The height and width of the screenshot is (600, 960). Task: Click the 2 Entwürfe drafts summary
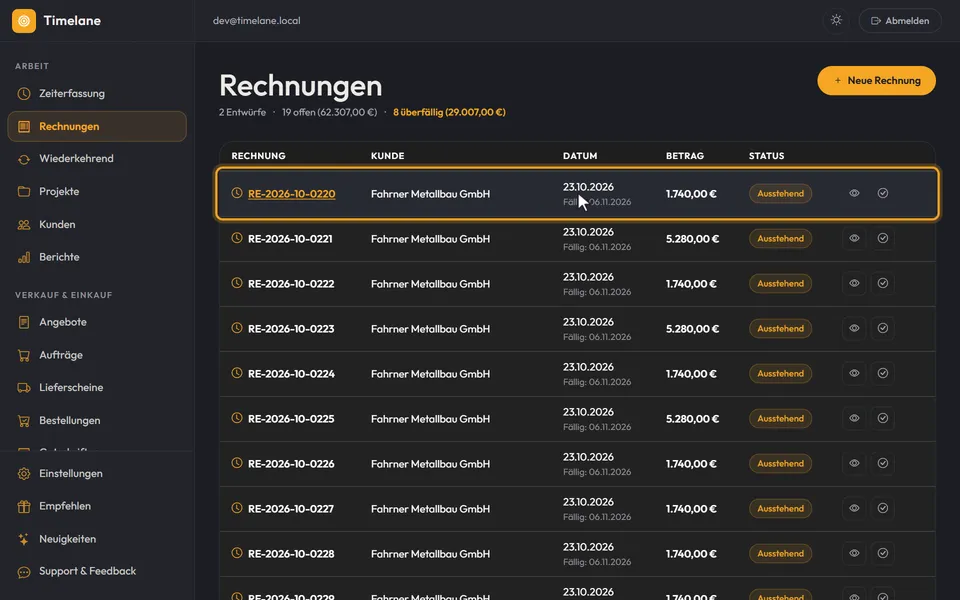click(x=242, y=112)
